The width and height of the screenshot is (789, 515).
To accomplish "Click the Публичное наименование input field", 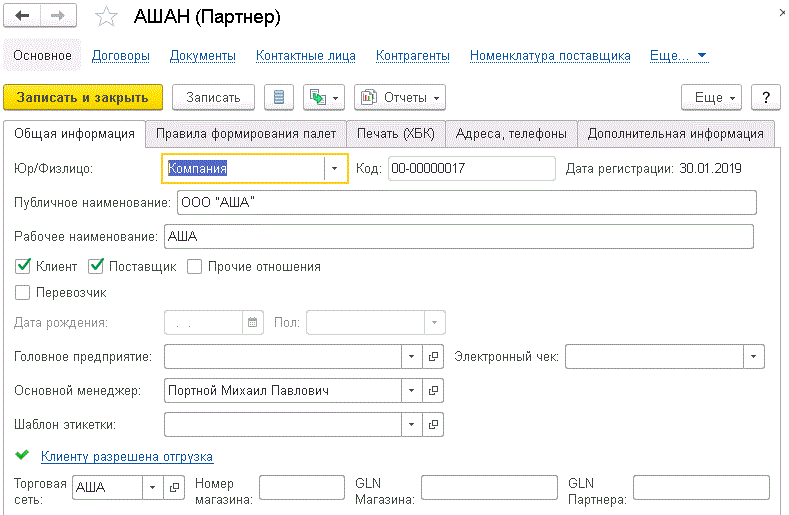I will (x=466, y=203).
